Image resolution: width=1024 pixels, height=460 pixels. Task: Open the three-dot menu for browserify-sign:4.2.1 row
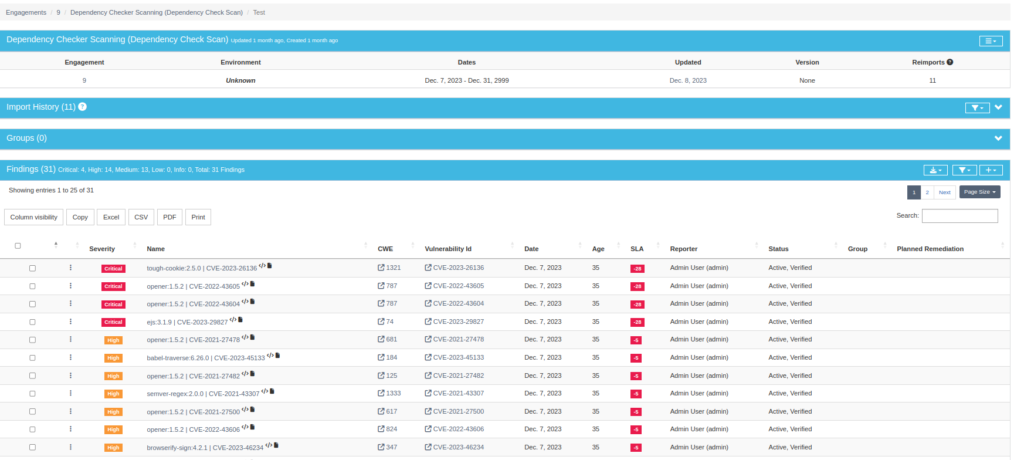pyautogui.click(x=70, y=447)
